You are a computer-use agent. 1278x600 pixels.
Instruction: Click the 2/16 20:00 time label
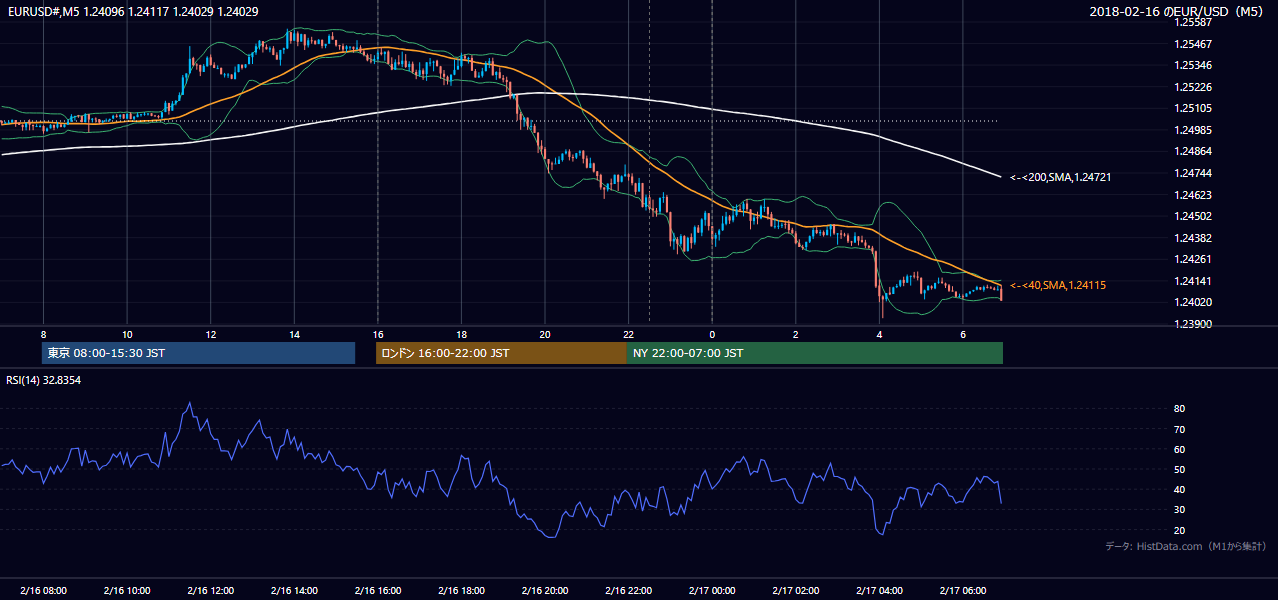544,591
